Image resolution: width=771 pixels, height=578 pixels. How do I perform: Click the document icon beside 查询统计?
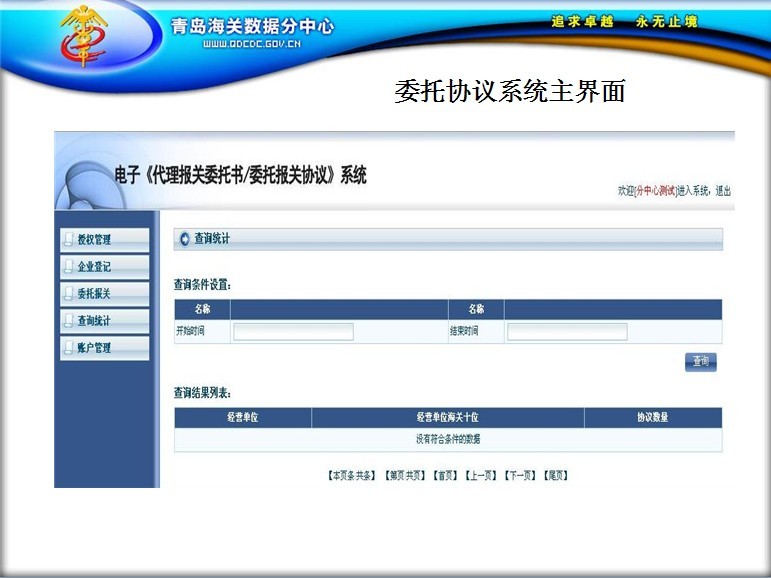(x=68, y=321)
